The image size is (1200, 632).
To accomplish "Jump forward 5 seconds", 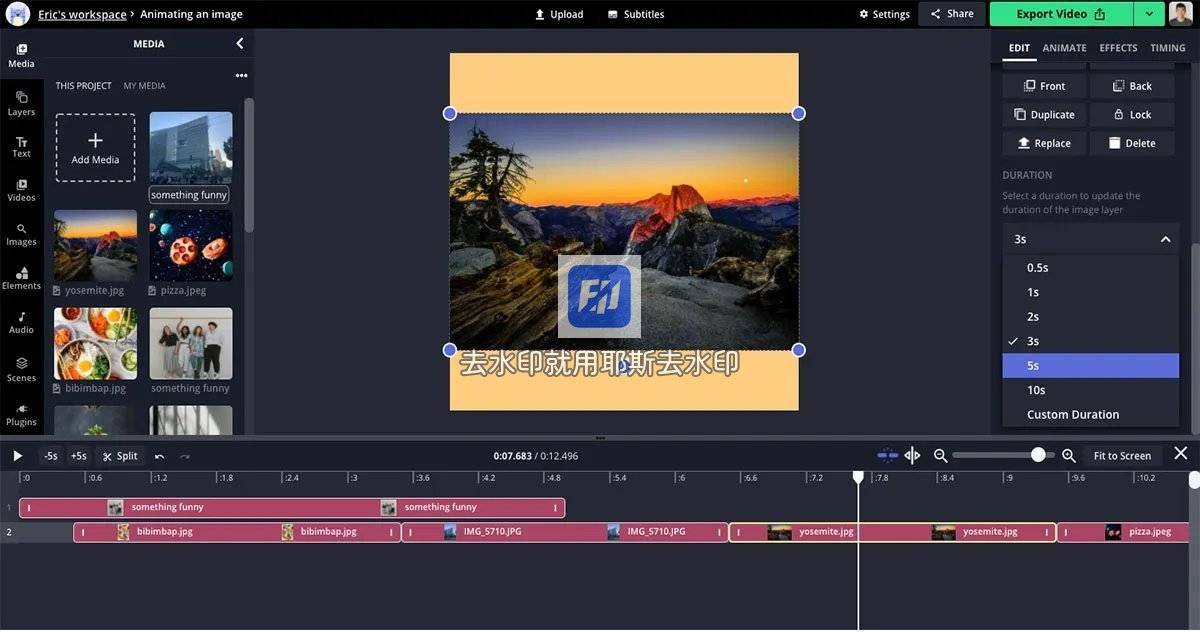I will point(79,456).
